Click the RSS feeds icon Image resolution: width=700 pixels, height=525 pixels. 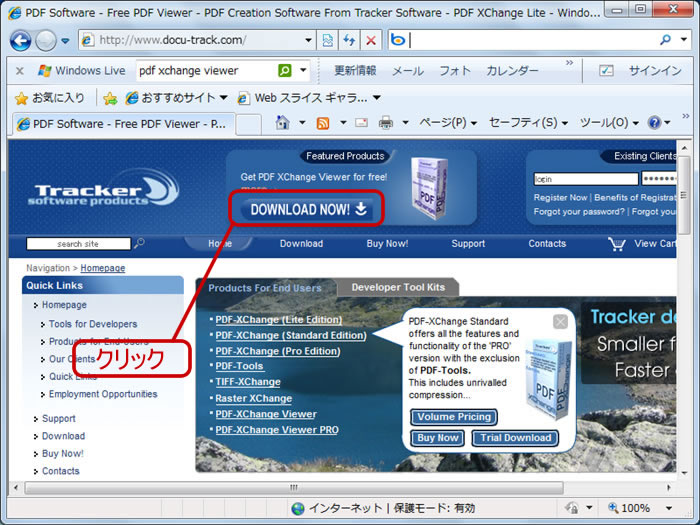point(323,123)
